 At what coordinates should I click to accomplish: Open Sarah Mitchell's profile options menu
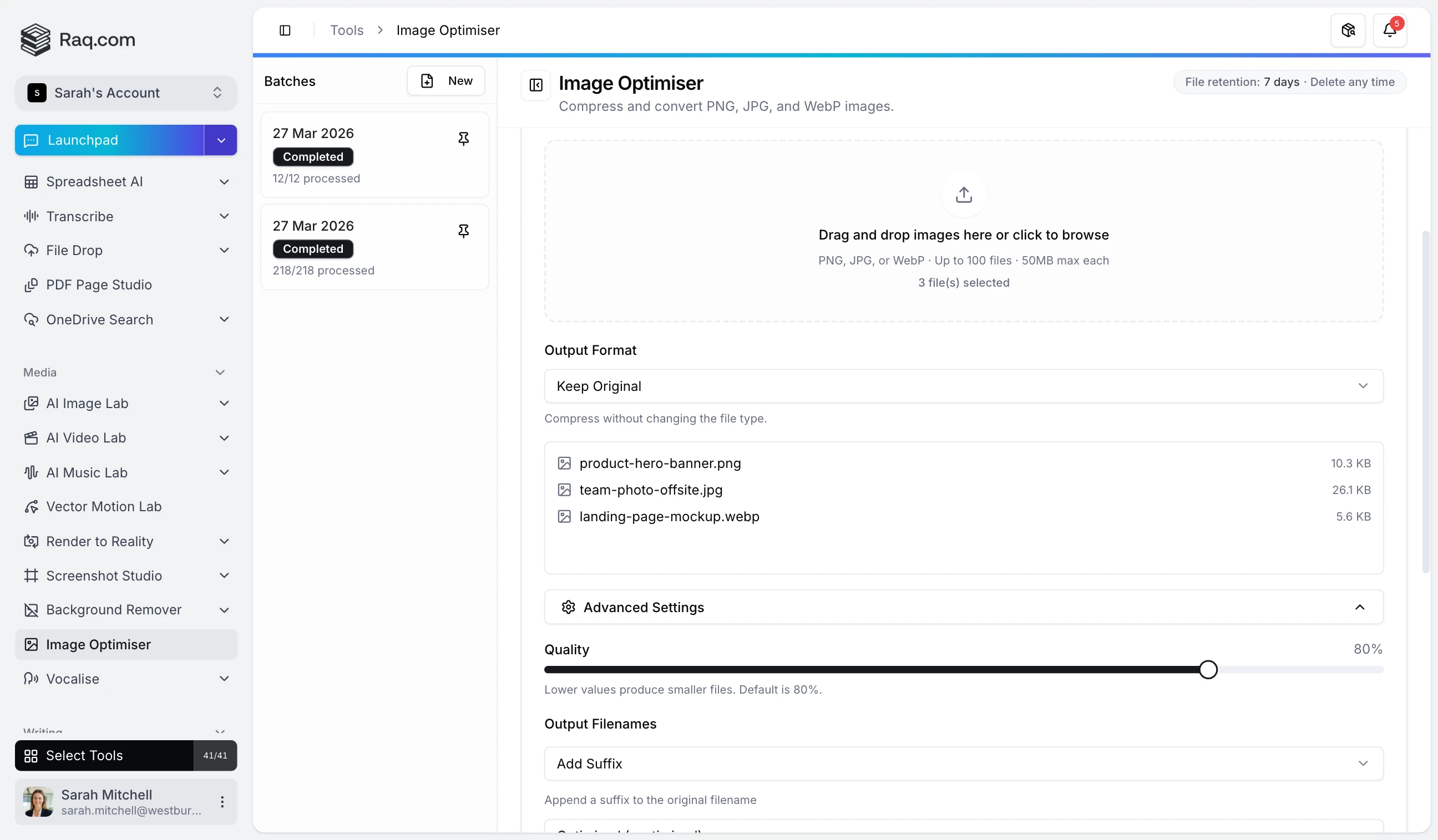pos(222,801)
